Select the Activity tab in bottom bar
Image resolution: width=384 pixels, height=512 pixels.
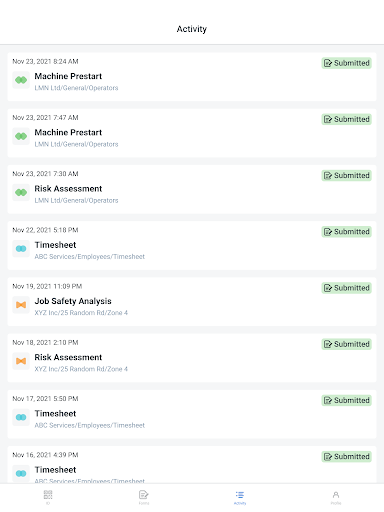pyautogui.click(x=240, y=497)
